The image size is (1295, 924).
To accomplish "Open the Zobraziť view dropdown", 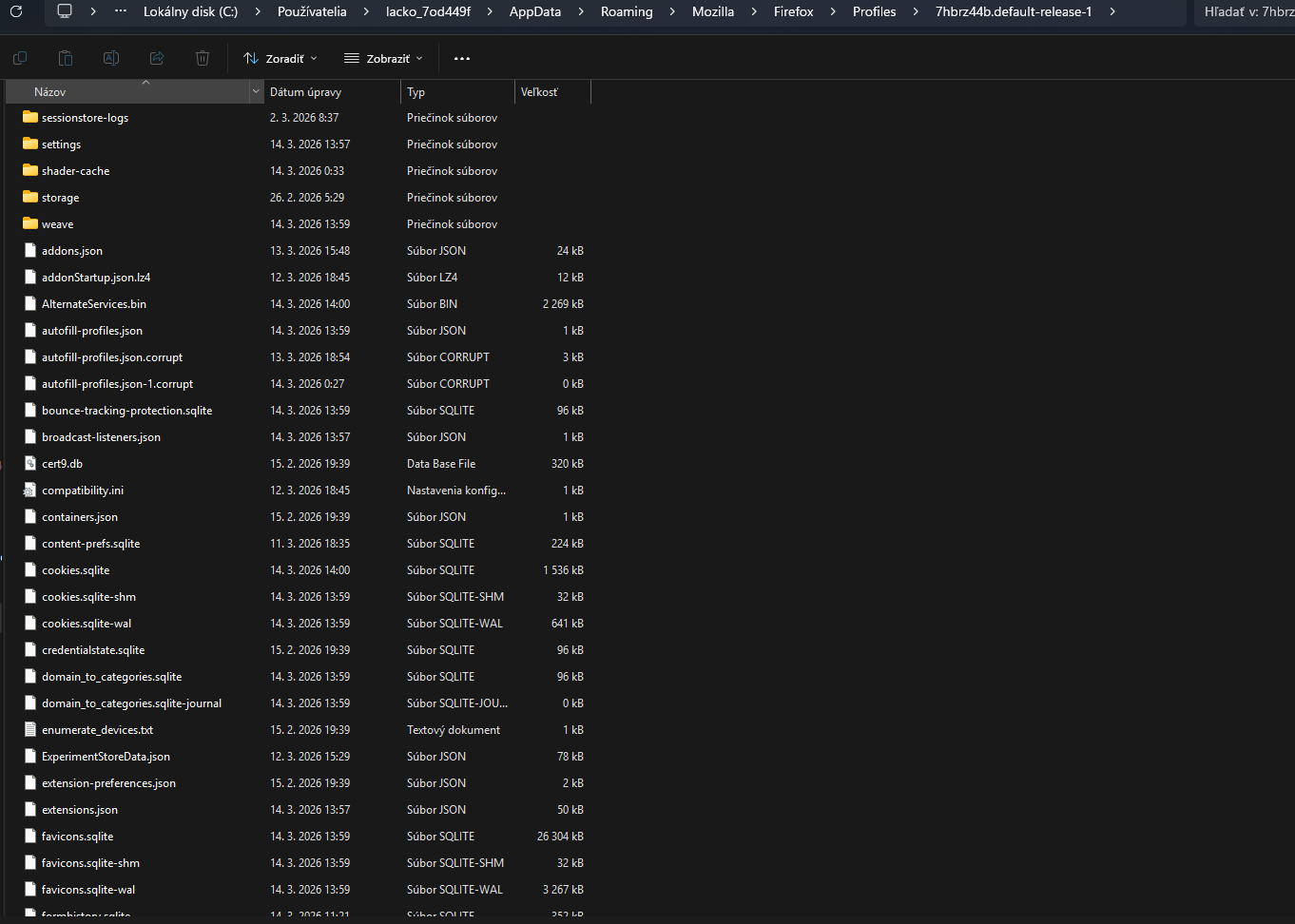I will click(x=383, y=59).
